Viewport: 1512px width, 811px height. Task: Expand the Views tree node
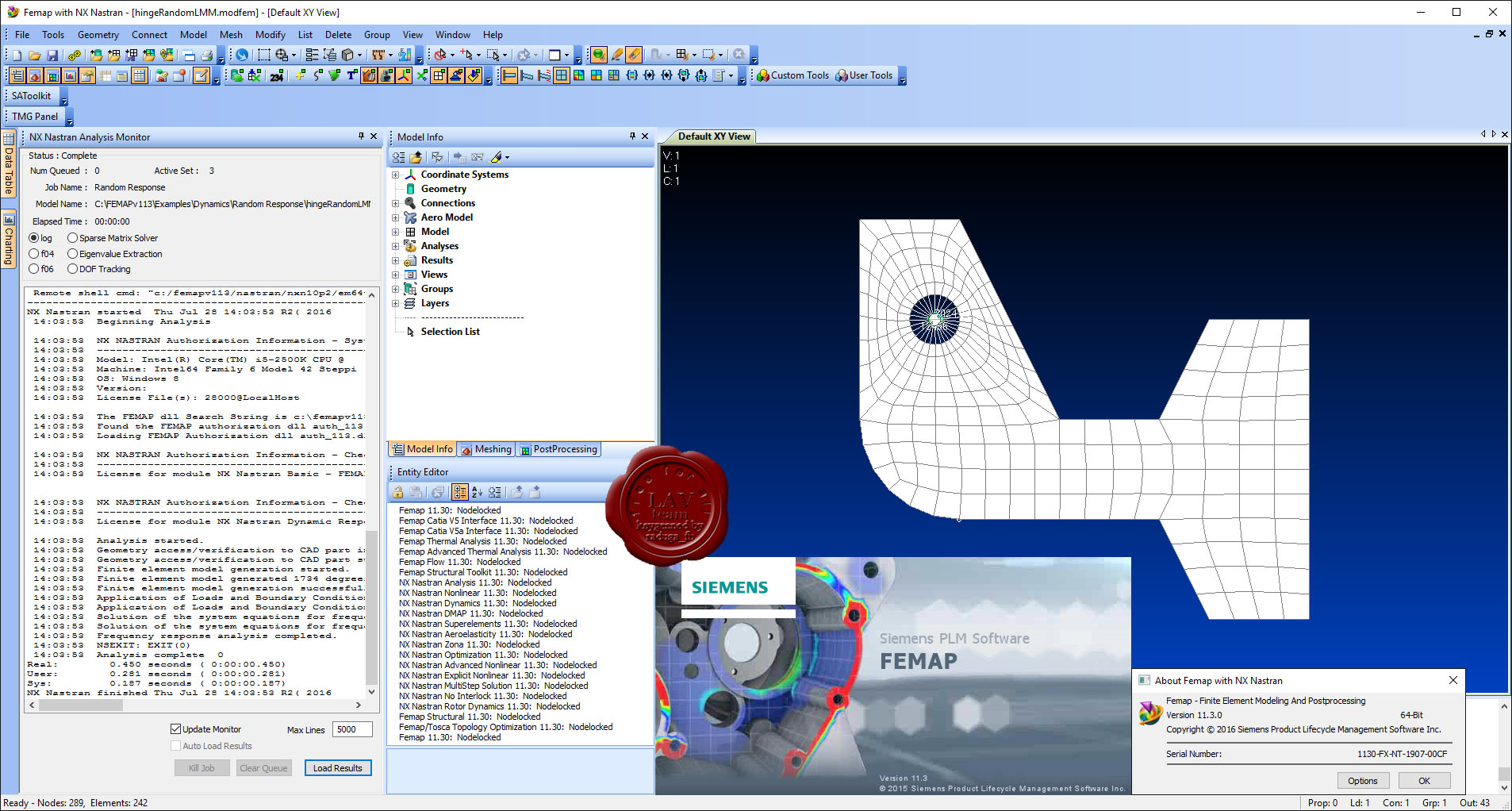pos(395,275)
